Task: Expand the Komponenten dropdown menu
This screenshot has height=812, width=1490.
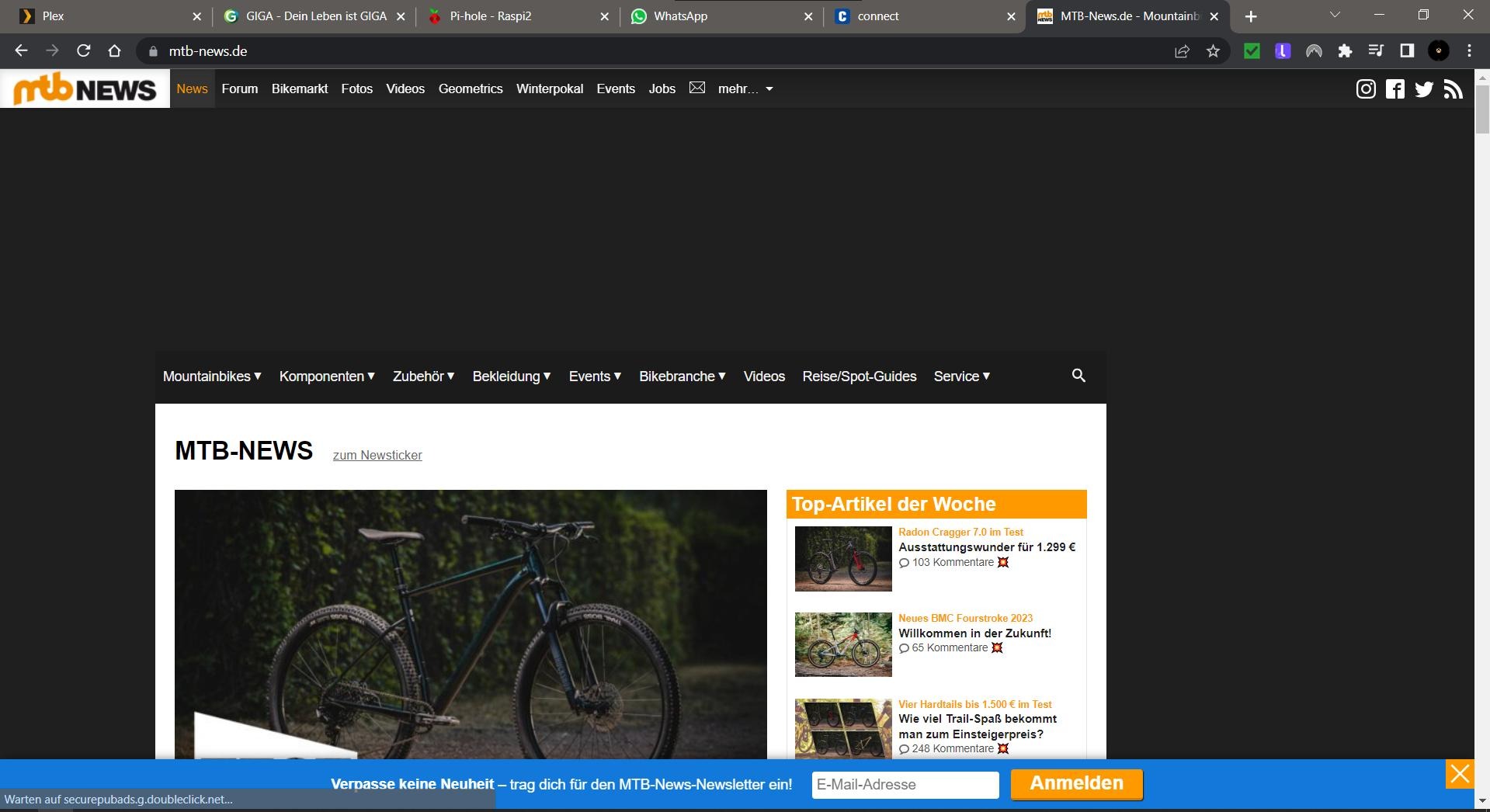Action: pos(327,377)
